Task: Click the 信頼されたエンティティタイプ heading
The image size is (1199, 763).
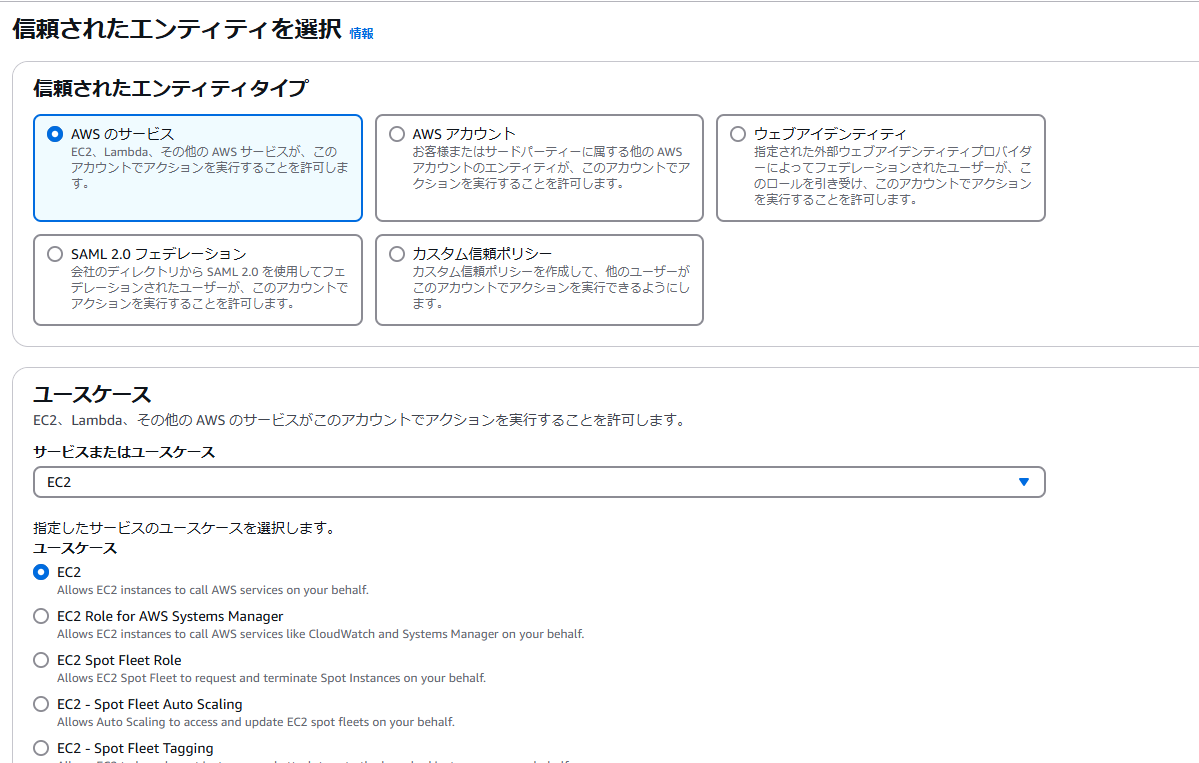Action: (171, 89)
